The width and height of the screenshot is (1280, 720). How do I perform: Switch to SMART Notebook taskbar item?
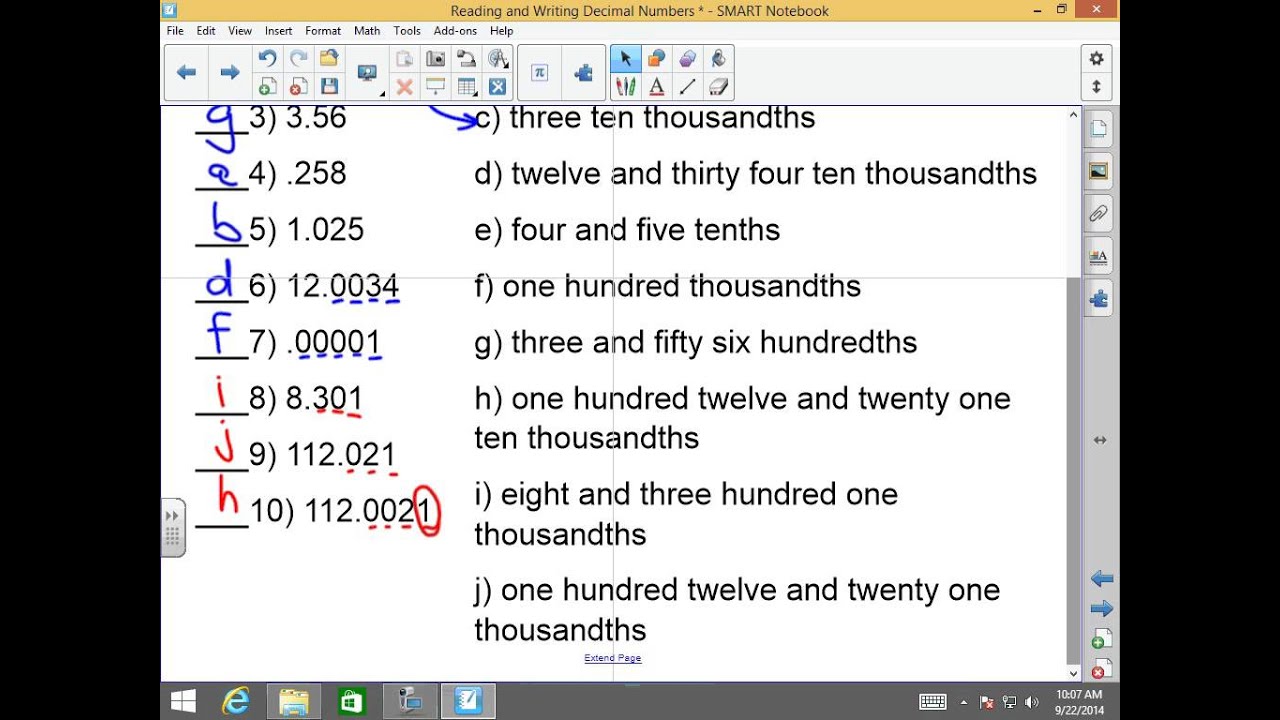click(x=467, y=701)
